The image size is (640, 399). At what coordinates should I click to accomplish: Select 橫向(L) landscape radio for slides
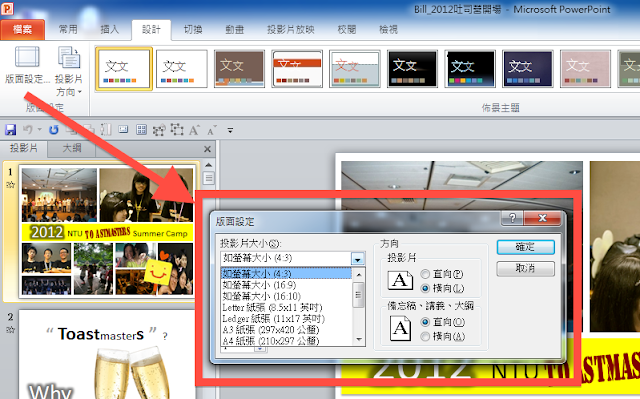pyautogui.click(x=425, y=288)
